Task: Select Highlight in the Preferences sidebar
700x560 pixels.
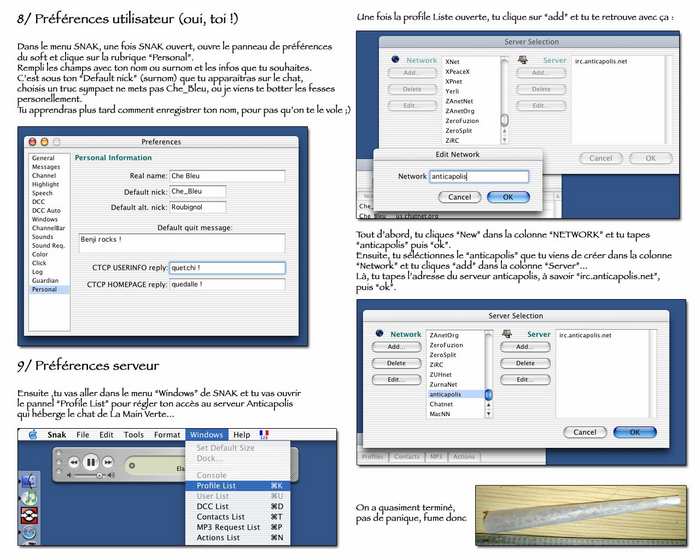Action: point(46,184)
